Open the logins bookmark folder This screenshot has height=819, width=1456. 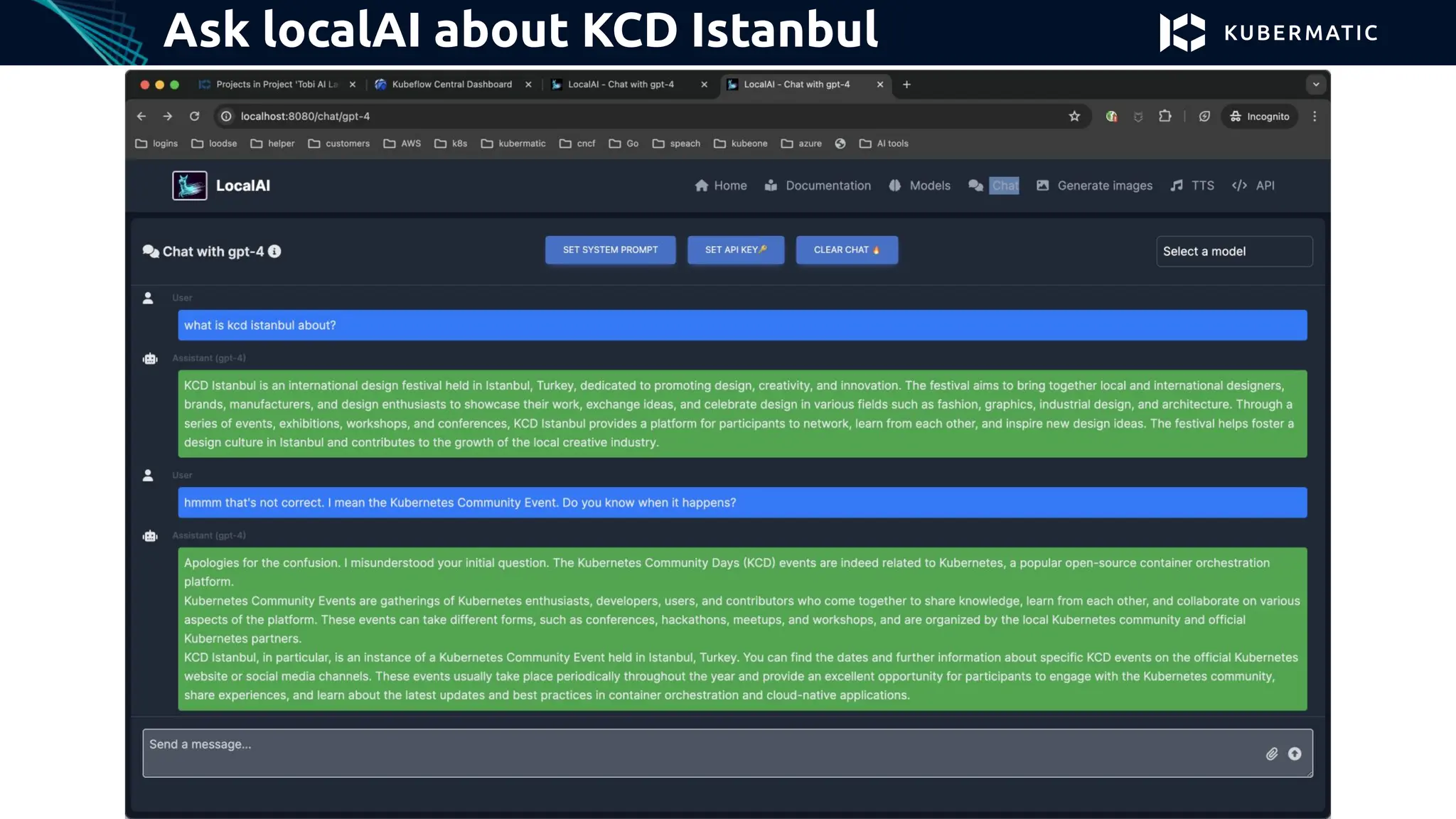[156, 143]
